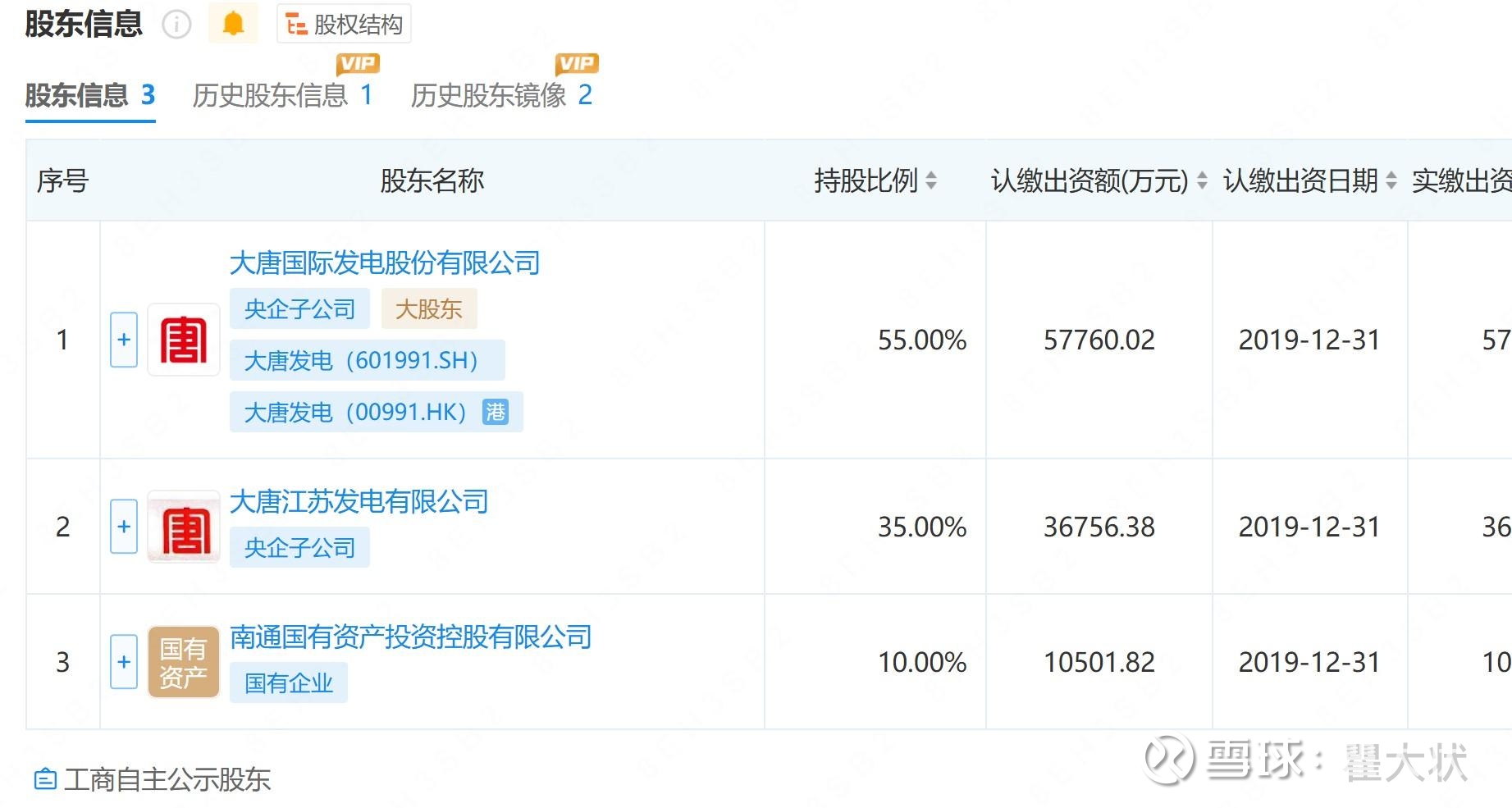Click the 10501.82 subscribed capital value
The width and height of the screenshot is (1512, 808).
[1099, 662]
